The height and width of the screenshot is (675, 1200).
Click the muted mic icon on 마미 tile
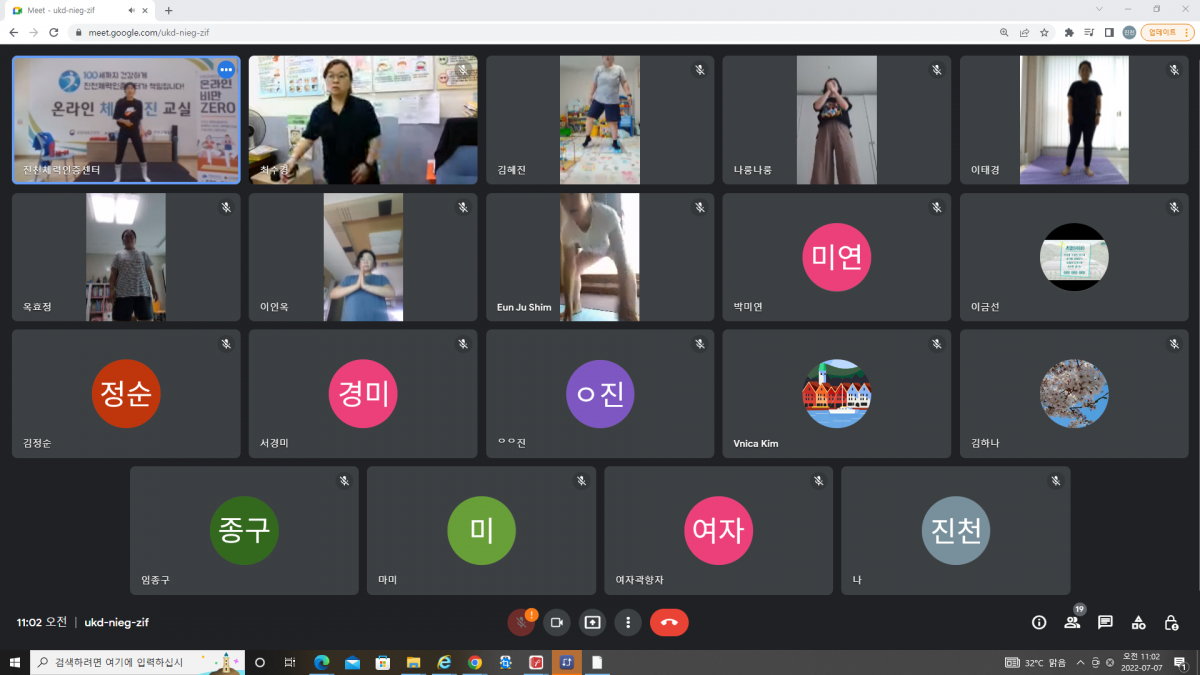click(581, 481)
